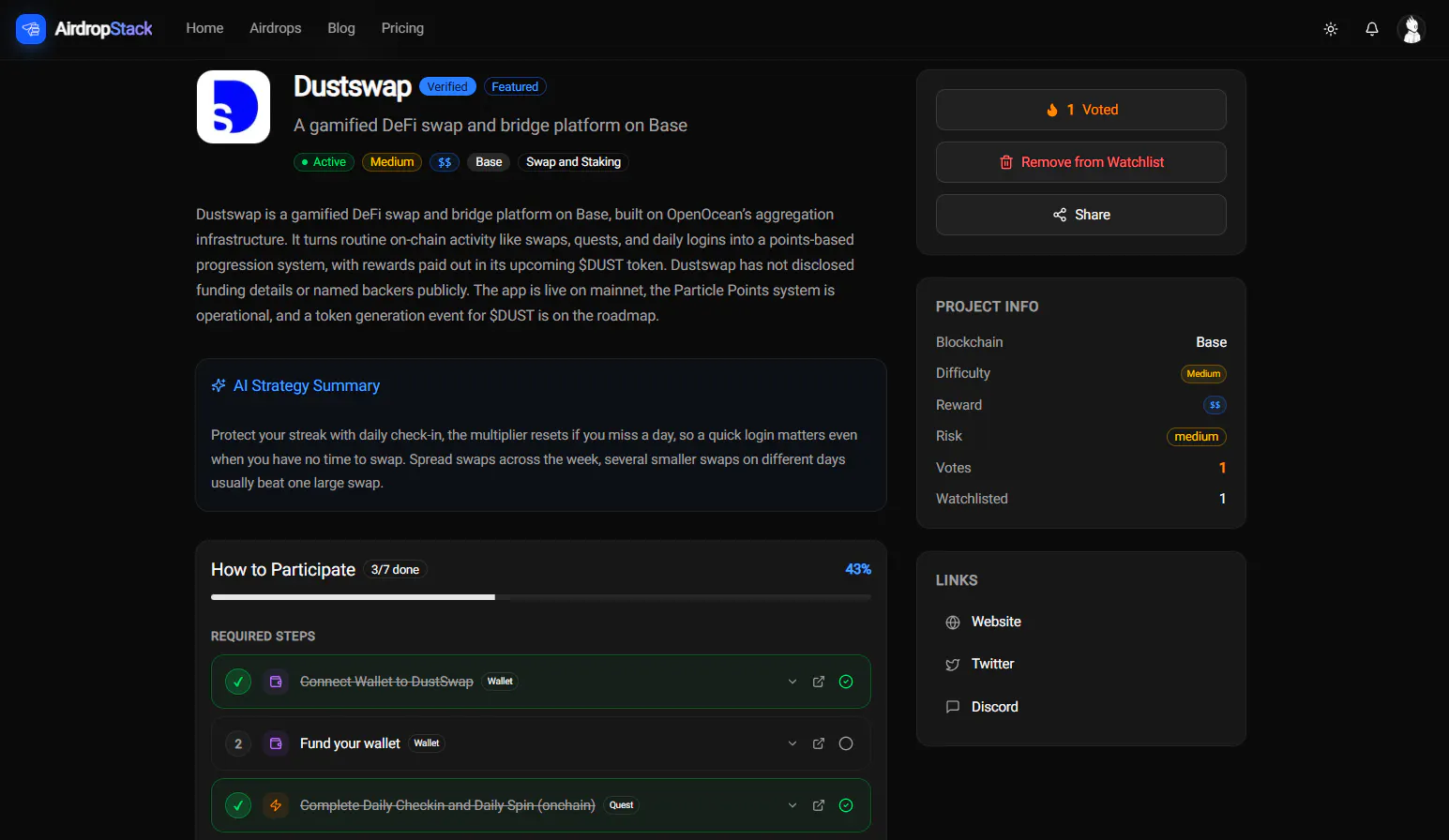Screen dimensions: 1449x840
Task: Expand the Connect Wallet to DustSwap step
Action: point(792,682)
